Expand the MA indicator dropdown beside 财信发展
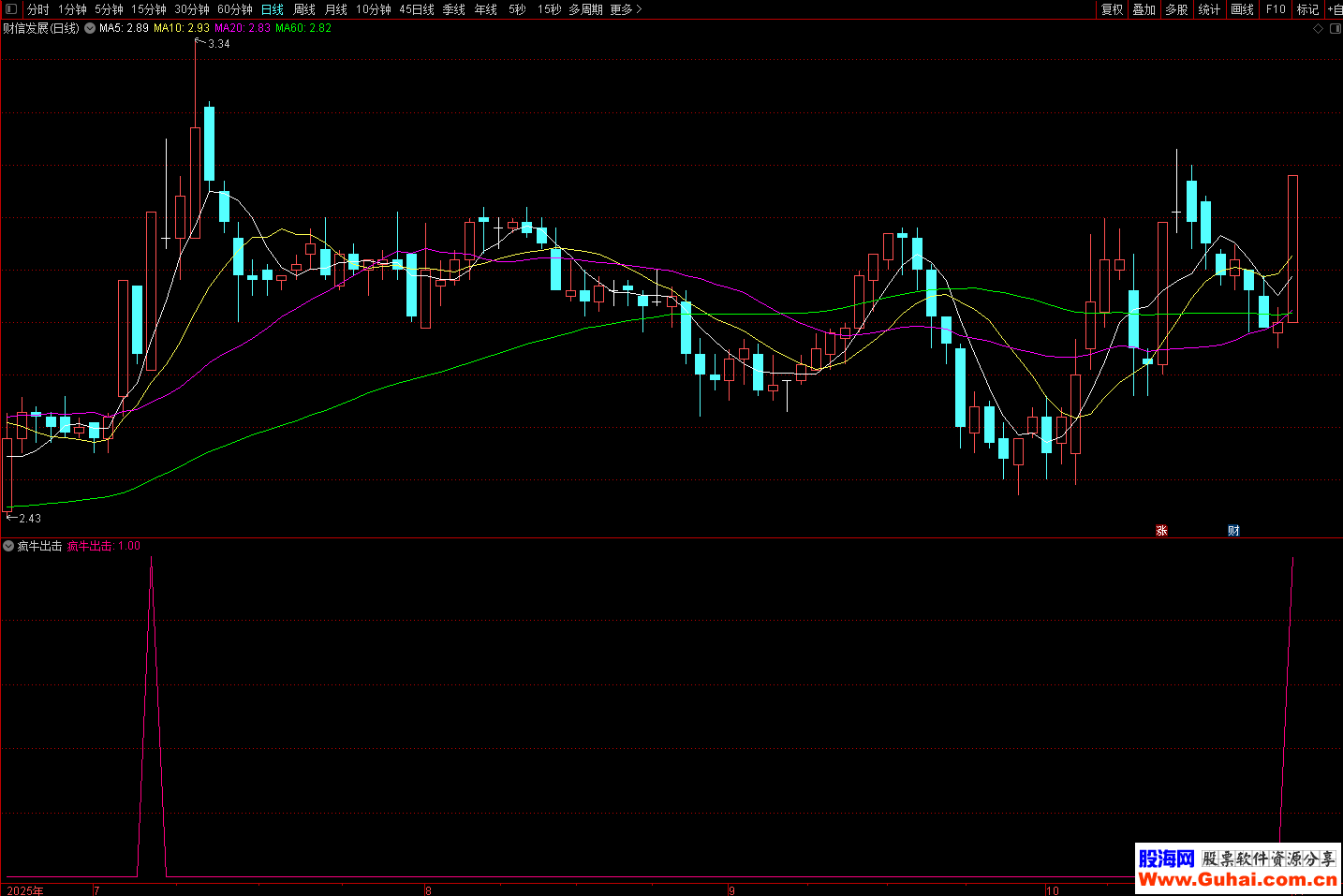This screenshot has width=1343, height=896. [x=90, y=28]
